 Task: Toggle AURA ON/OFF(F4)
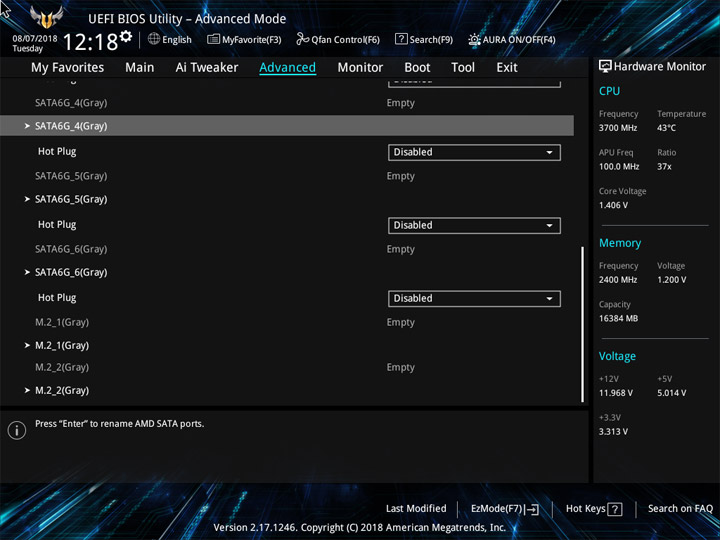512,39
